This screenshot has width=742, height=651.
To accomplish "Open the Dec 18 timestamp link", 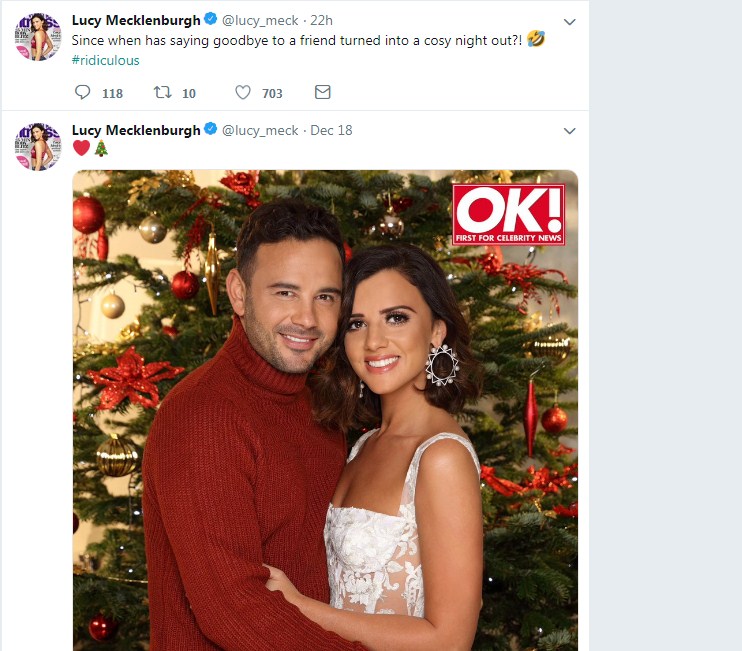I will 331,130.
